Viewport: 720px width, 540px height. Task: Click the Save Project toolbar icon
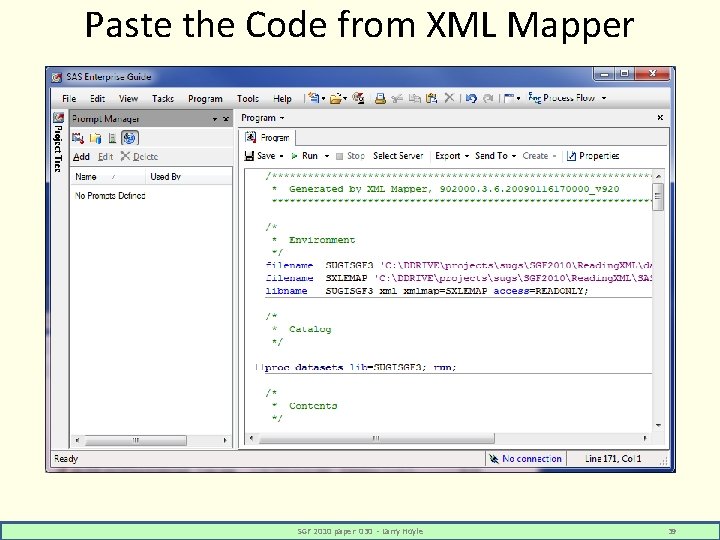358,98
